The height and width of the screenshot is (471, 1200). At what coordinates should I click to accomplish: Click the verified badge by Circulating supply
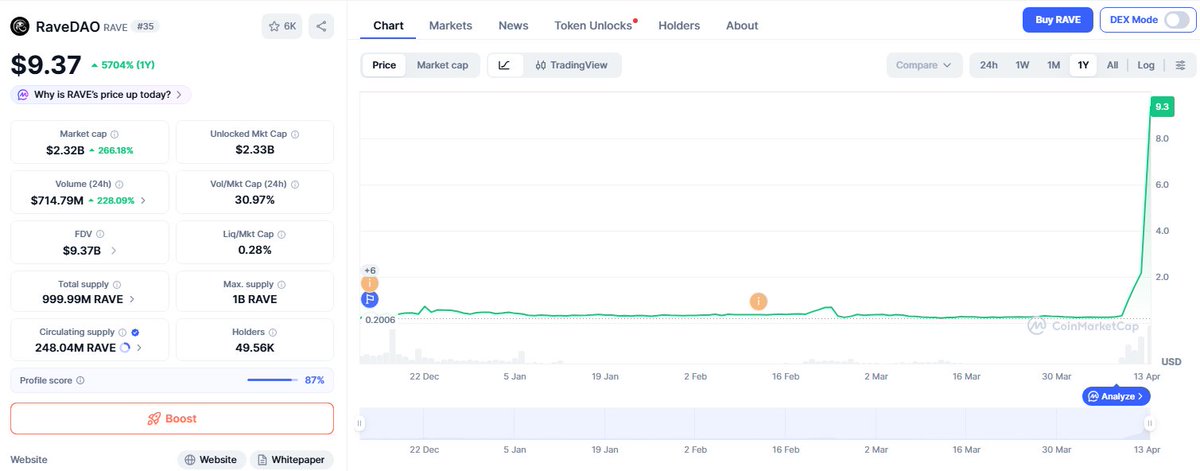(x=135, y=332)
